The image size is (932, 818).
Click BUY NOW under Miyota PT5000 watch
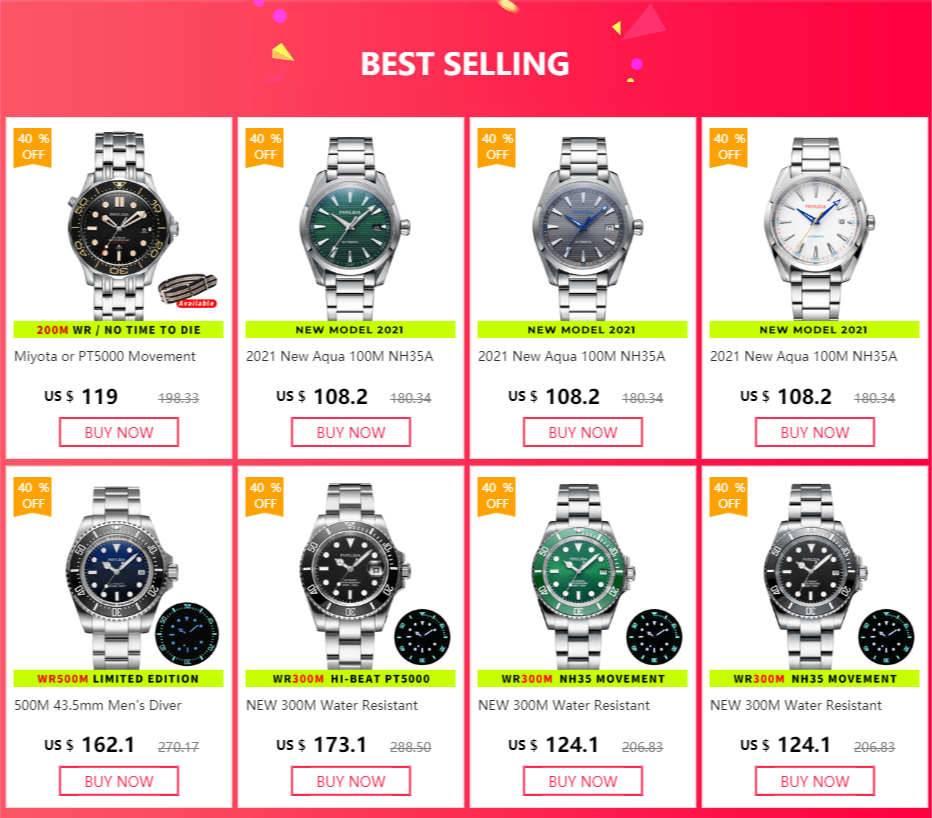[119, 432]
